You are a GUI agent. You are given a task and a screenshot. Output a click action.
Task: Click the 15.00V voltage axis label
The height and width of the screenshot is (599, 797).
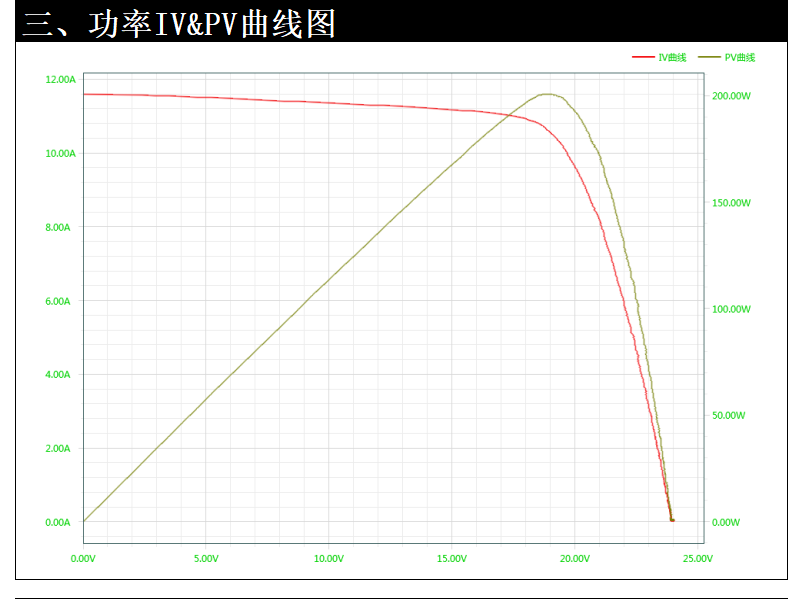click(x=452, y=558)
